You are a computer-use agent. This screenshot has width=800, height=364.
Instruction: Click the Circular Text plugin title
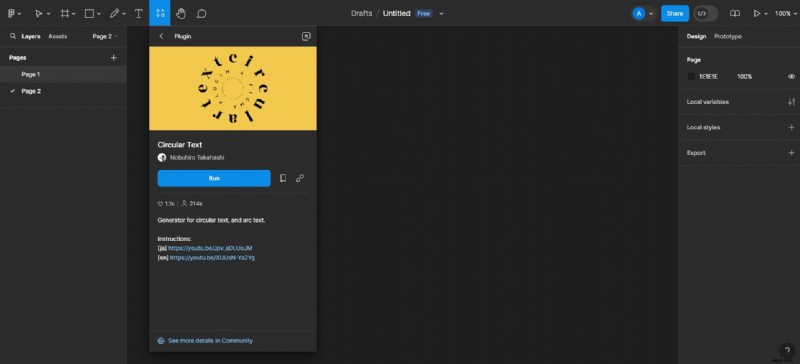[180, 145]
